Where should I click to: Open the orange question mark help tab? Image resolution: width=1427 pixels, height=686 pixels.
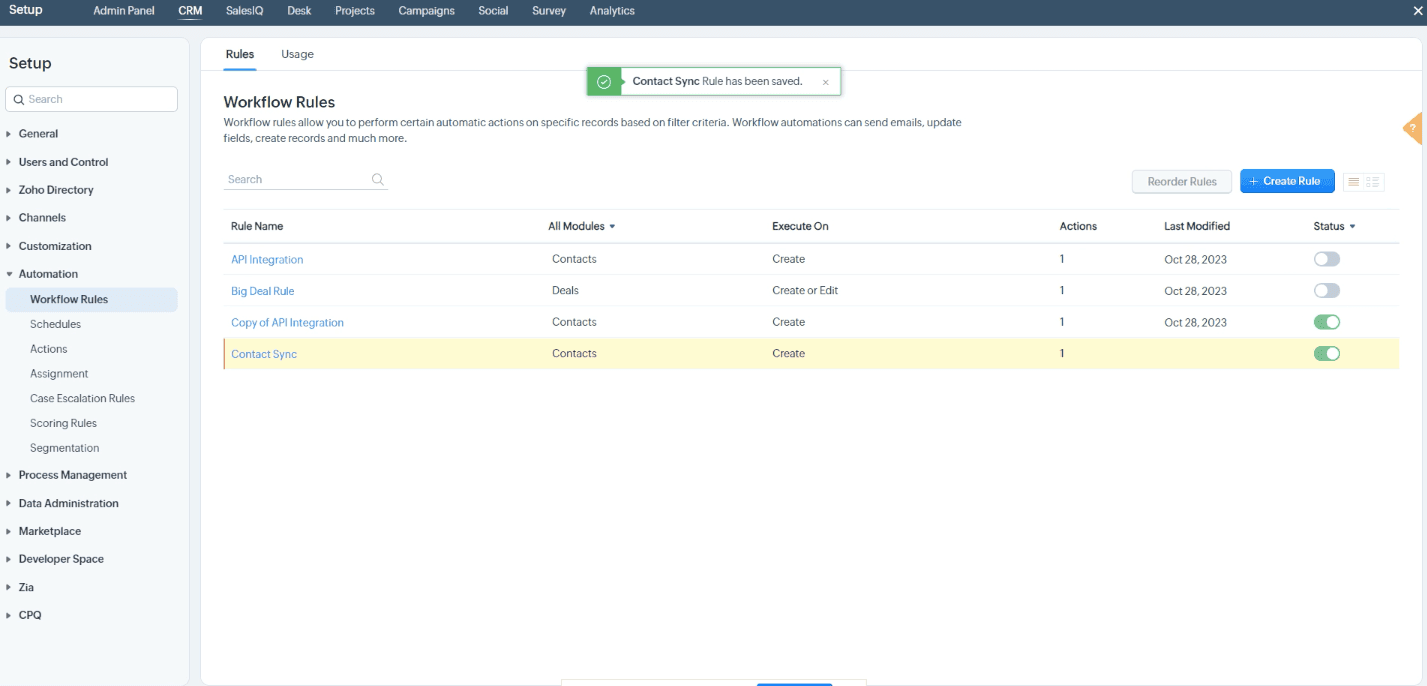[1413, 129]
